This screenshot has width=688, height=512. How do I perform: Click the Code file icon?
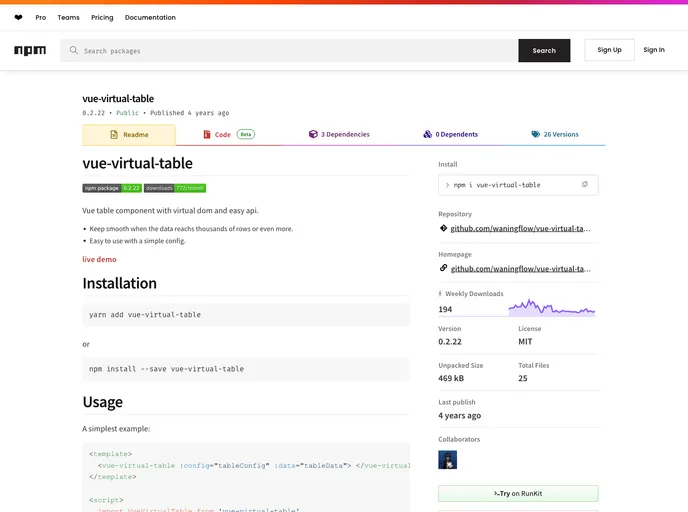(x=207, y=134)
